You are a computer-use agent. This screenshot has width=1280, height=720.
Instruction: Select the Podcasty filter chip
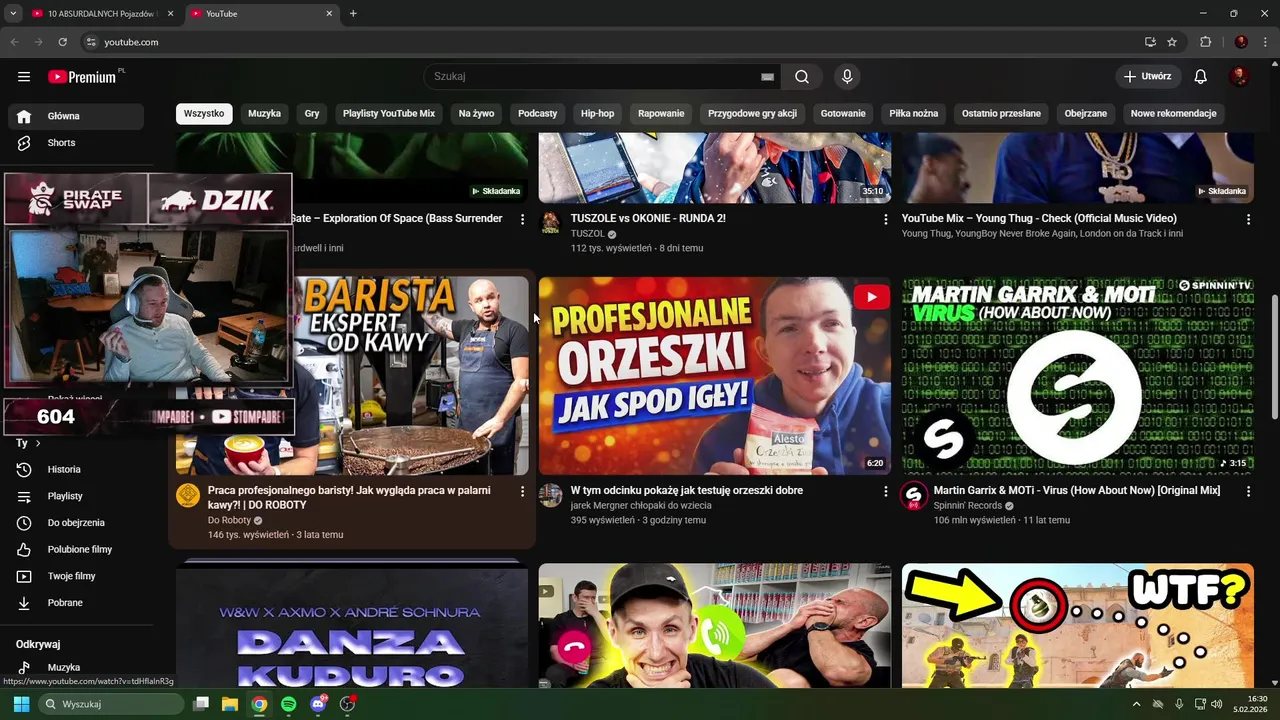pyautogui.click(x=537, y=114)
